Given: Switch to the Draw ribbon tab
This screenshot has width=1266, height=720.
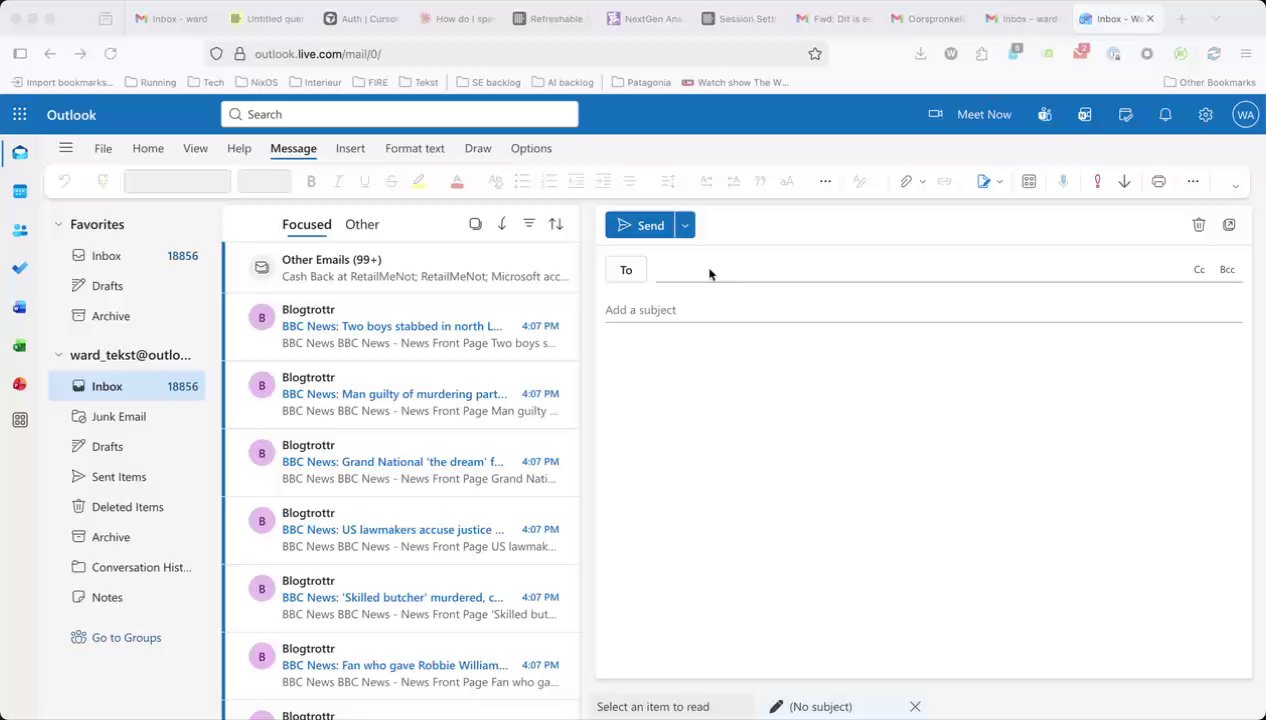Looking at the screenshot, I should point(478,148).
